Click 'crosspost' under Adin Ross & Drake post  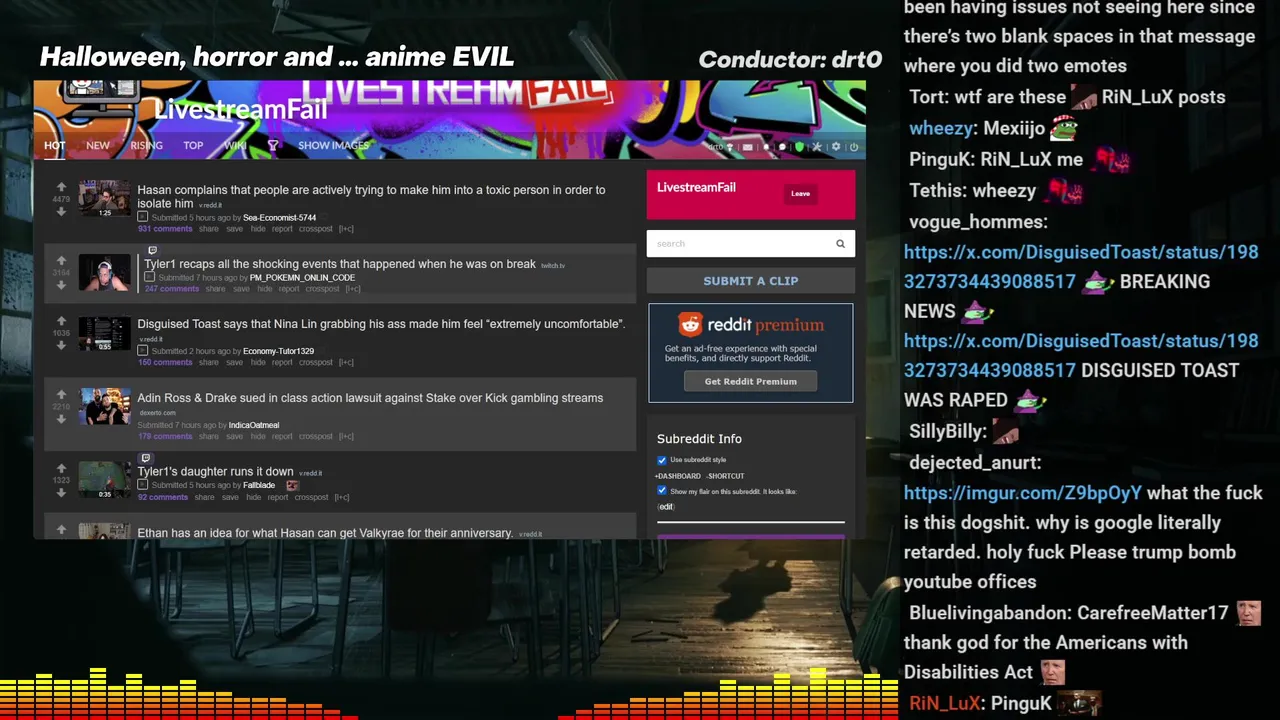315,436
